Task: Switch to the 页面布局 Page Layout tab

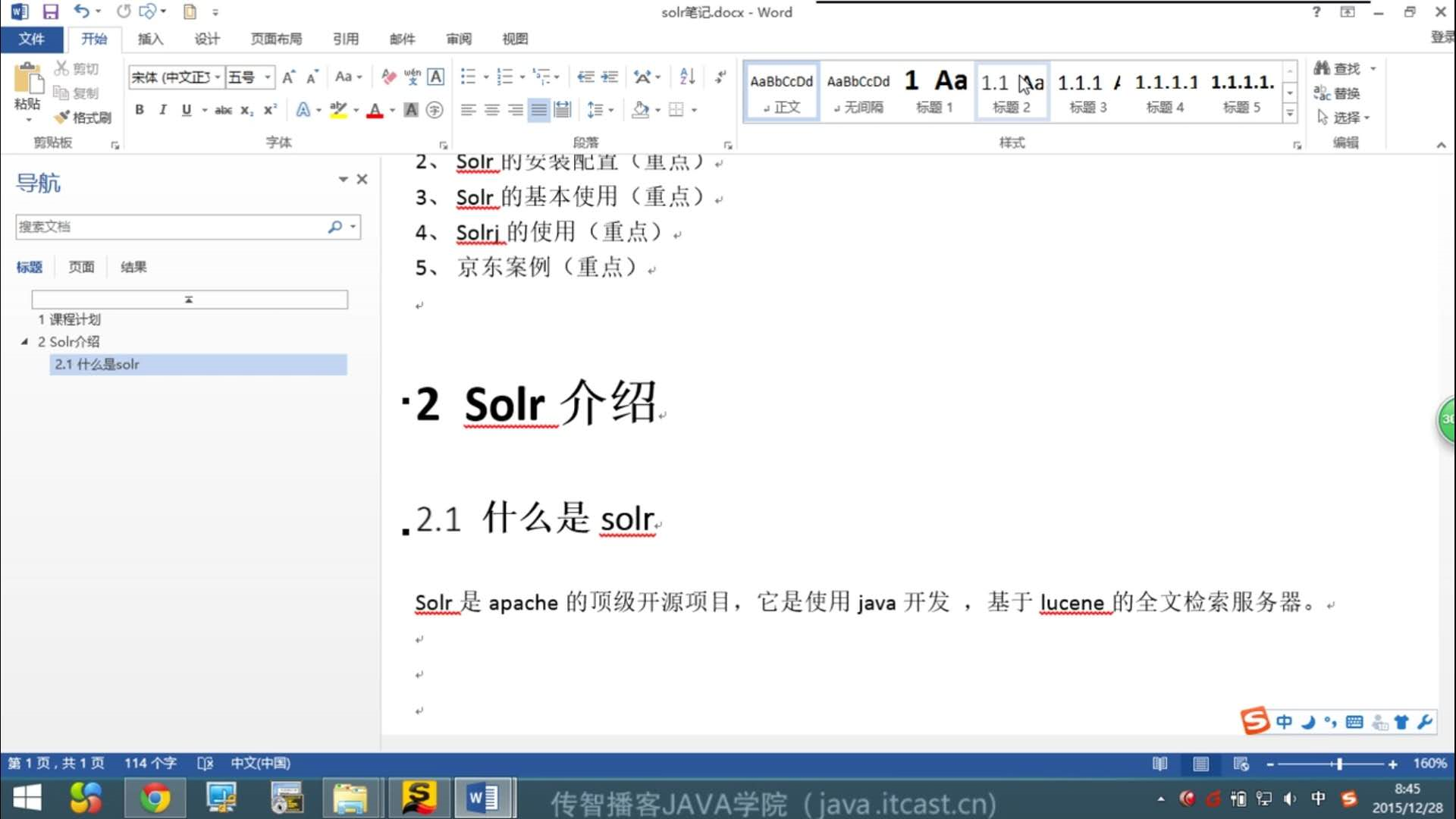Action: [276, 39]
